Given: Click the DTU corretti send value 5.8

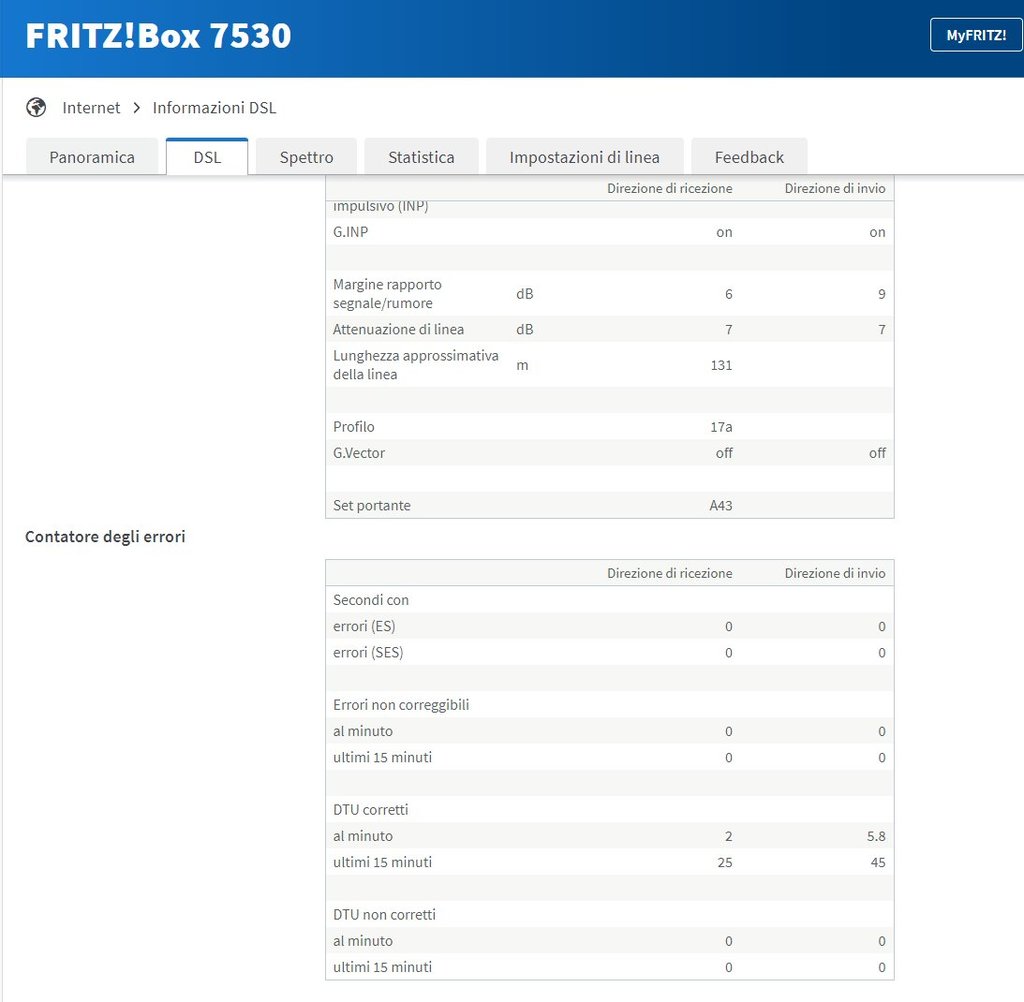Looking at the screenshot, I should 876,836.
